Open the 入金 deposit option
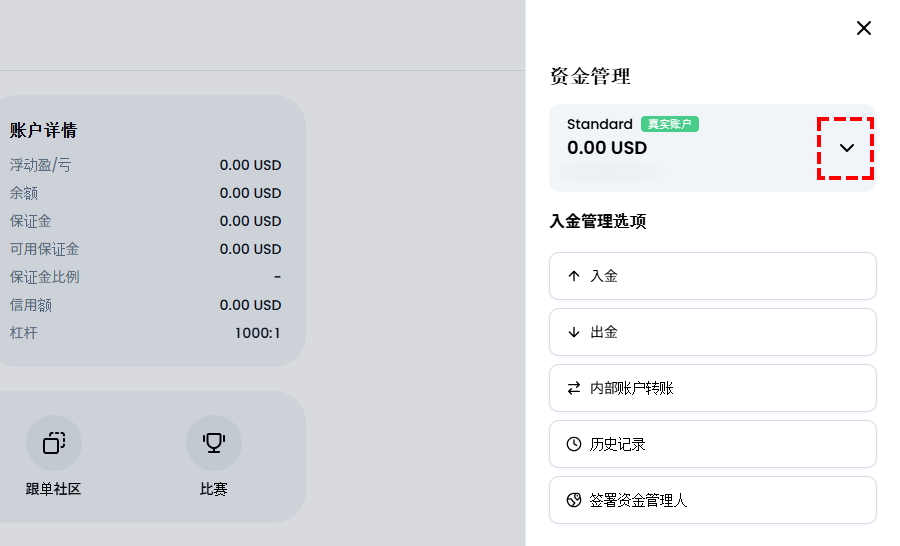The image size is (900, 546). point(712,276)
